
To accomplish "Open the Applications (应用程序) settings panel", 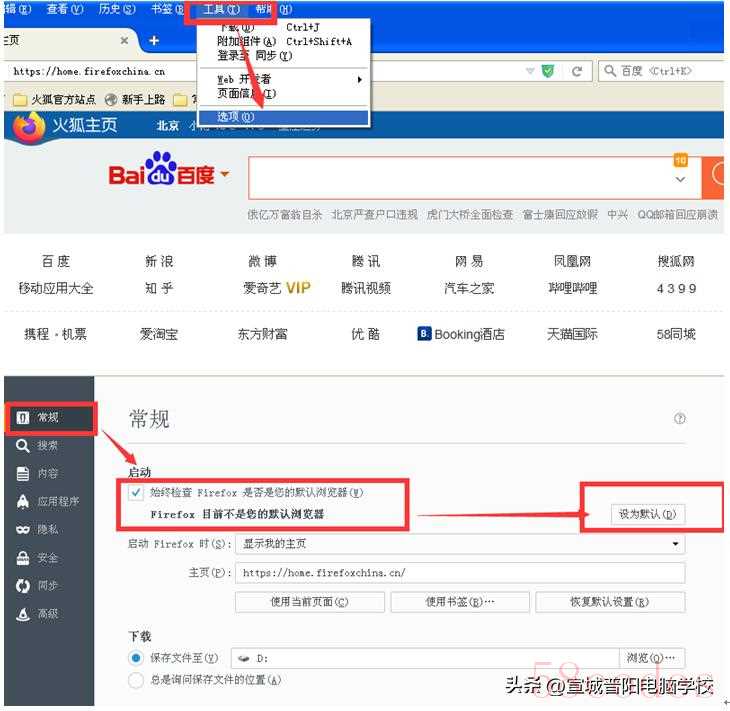I will (57, 502).
